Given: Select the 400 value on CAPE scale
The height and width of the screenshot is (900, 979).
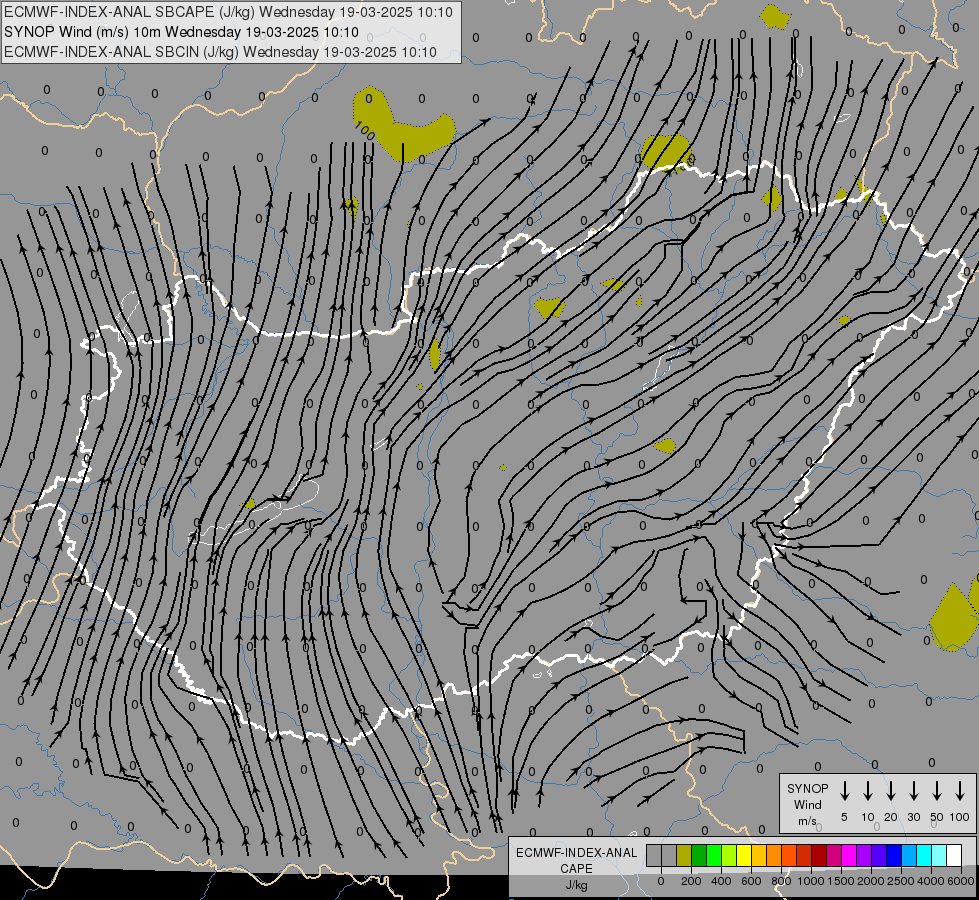Looking at the screenshot, I should click(721, 881).
